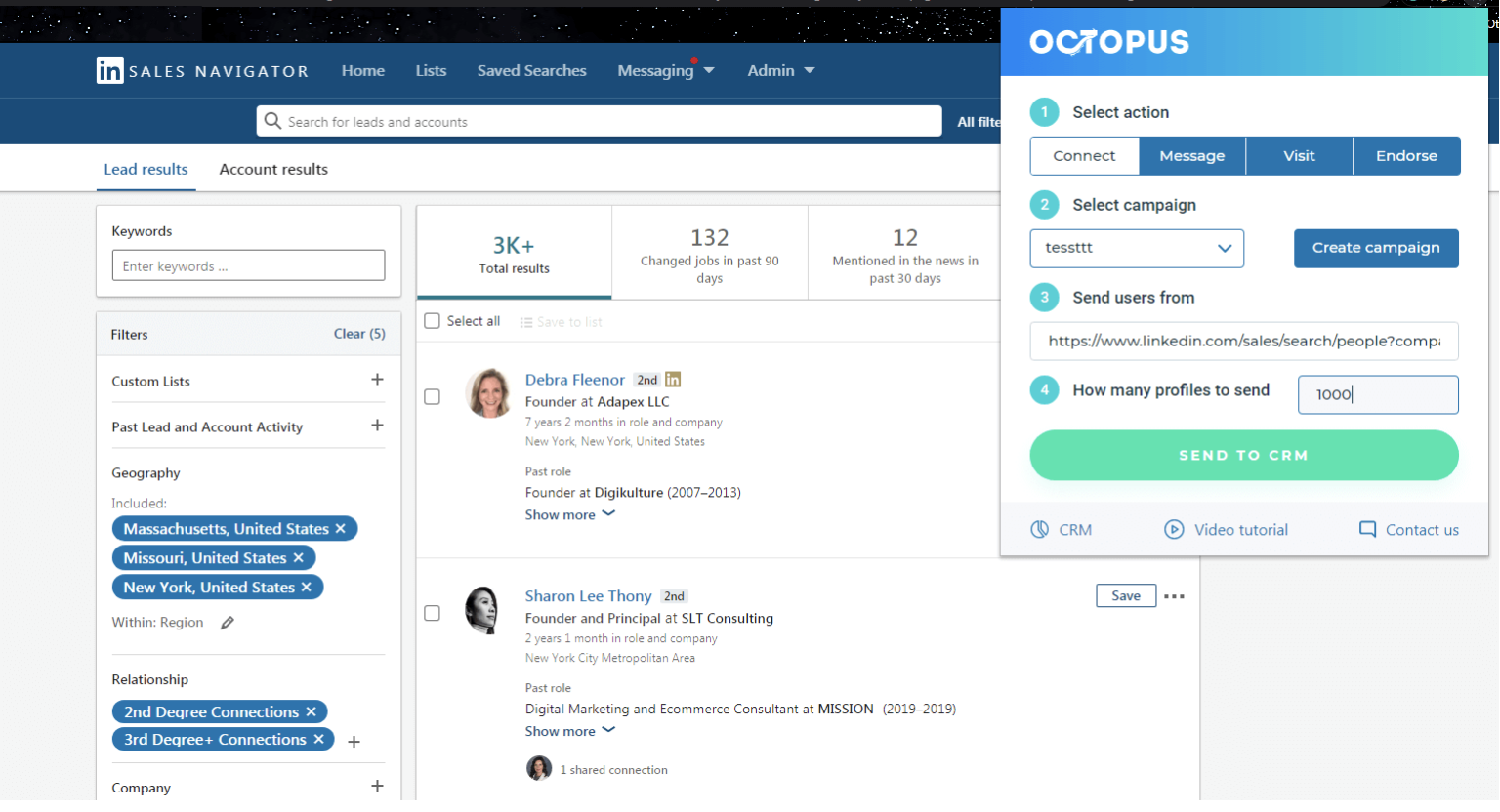Open Saved Searches in navigation
This screenshot has width=1500, height=812.
coord(532,71)
